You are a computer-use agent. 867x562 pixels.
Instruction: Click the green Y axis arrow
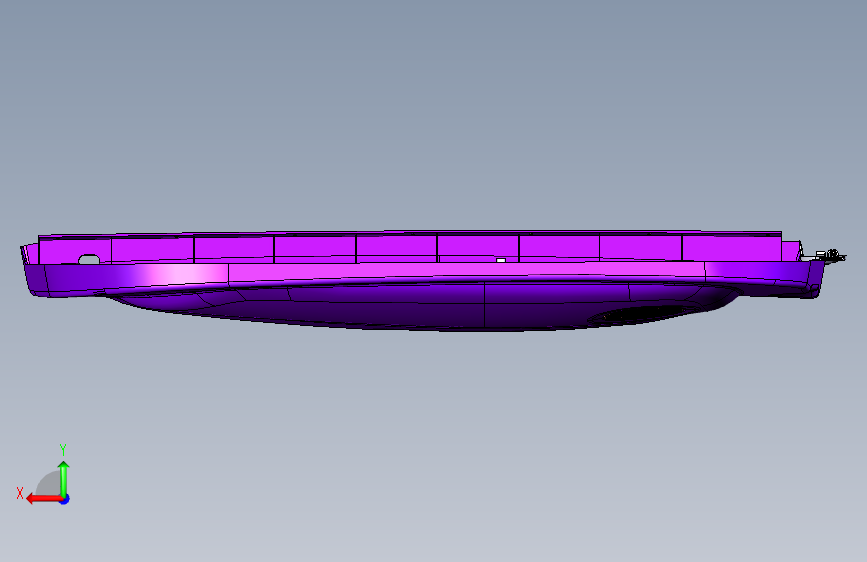pos(64,478)
